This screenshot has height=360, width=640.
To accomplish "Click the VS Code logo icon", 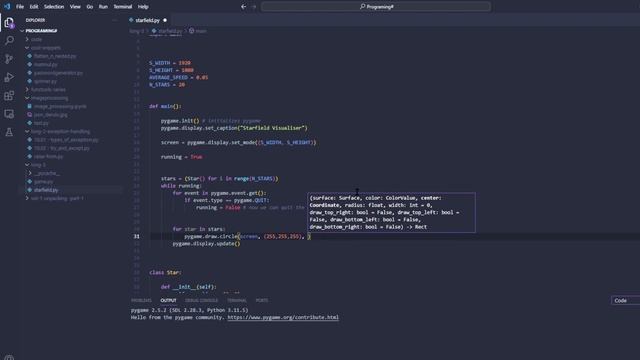I will pyautogui.click(x=7, y=7).
